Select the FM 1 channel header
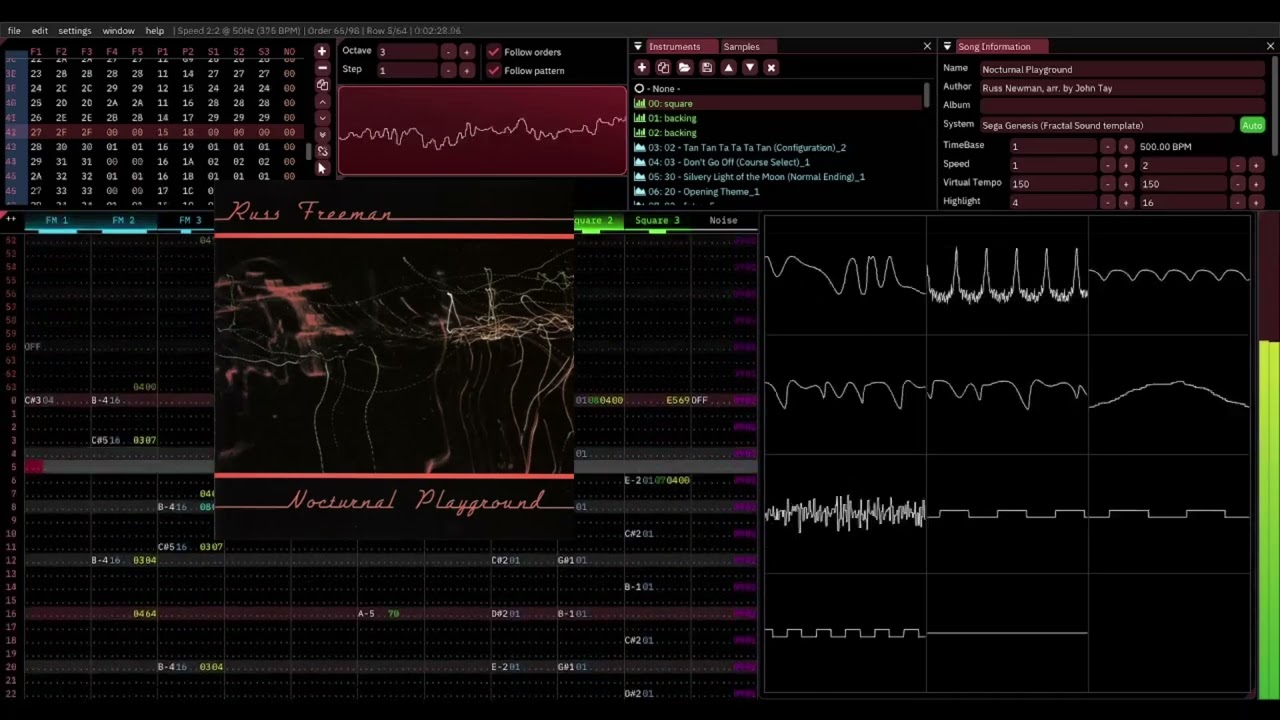The width and height of the screenshot is (1280, 720). click(57, 220)
